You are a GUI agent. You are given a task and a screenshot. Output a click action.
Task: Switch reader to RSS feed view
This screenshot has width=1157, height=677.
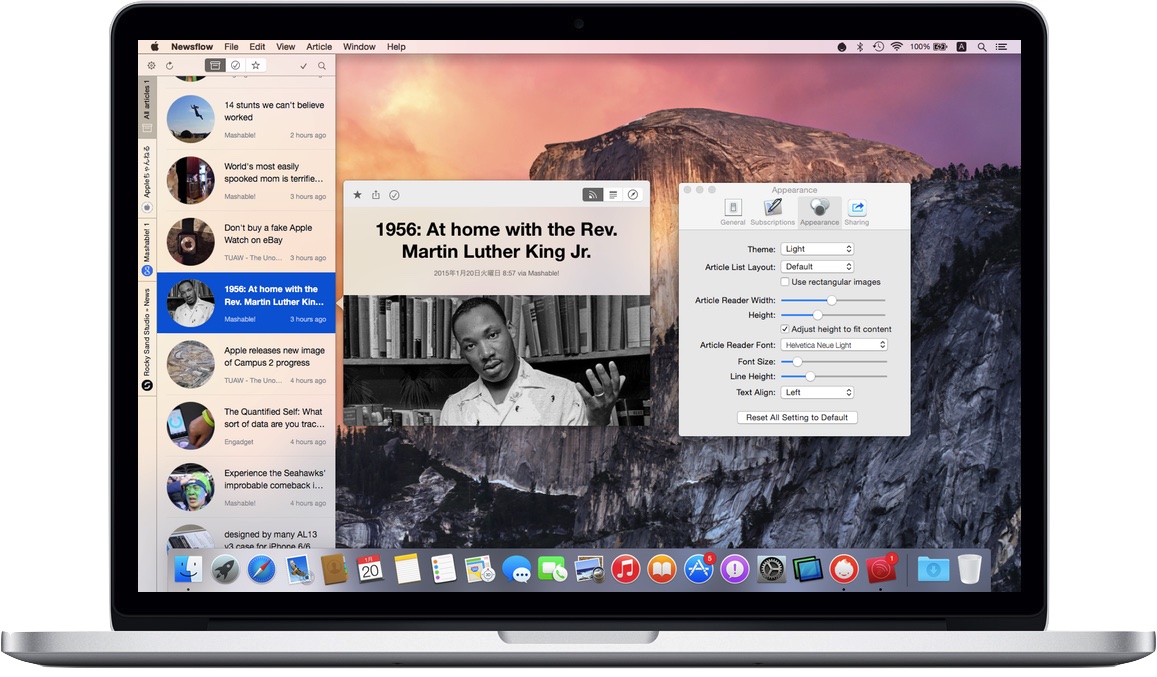[593, 195]
